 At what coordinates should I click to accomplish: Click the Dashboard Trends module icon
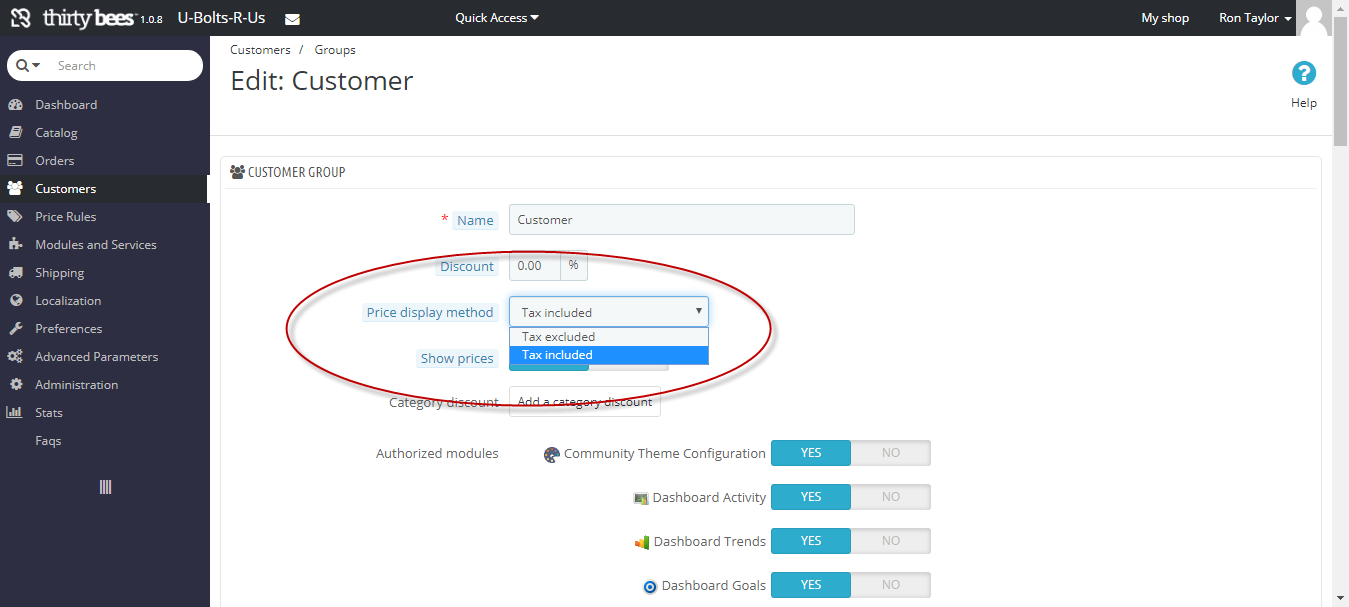[x=642, y=542]
